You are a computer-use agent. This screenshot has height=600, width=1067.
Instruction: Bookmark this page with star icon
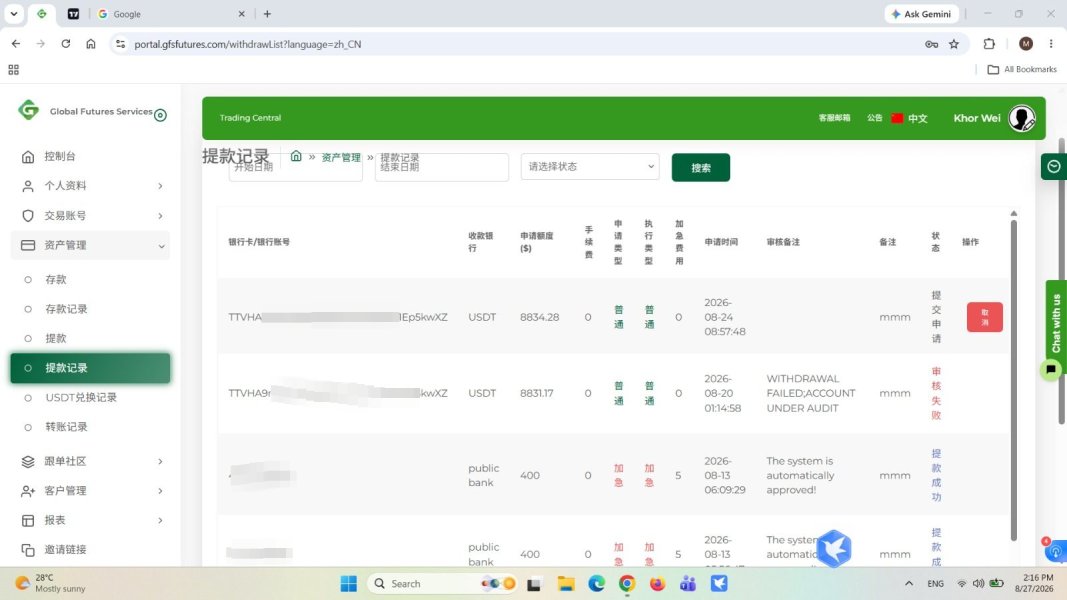954,44
